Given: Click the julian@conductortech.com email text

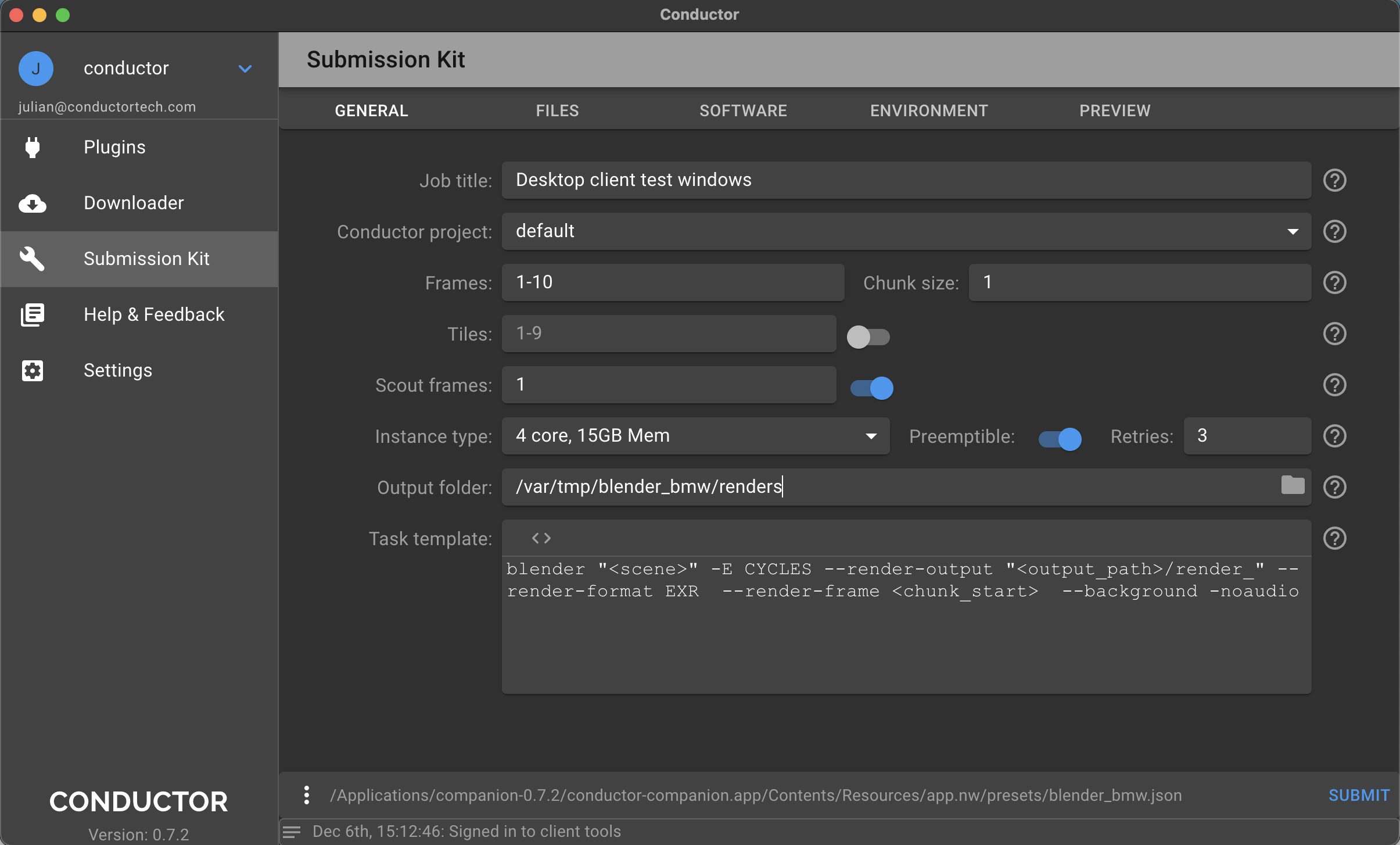Looking at the screenshot, I should click(107, 107).
